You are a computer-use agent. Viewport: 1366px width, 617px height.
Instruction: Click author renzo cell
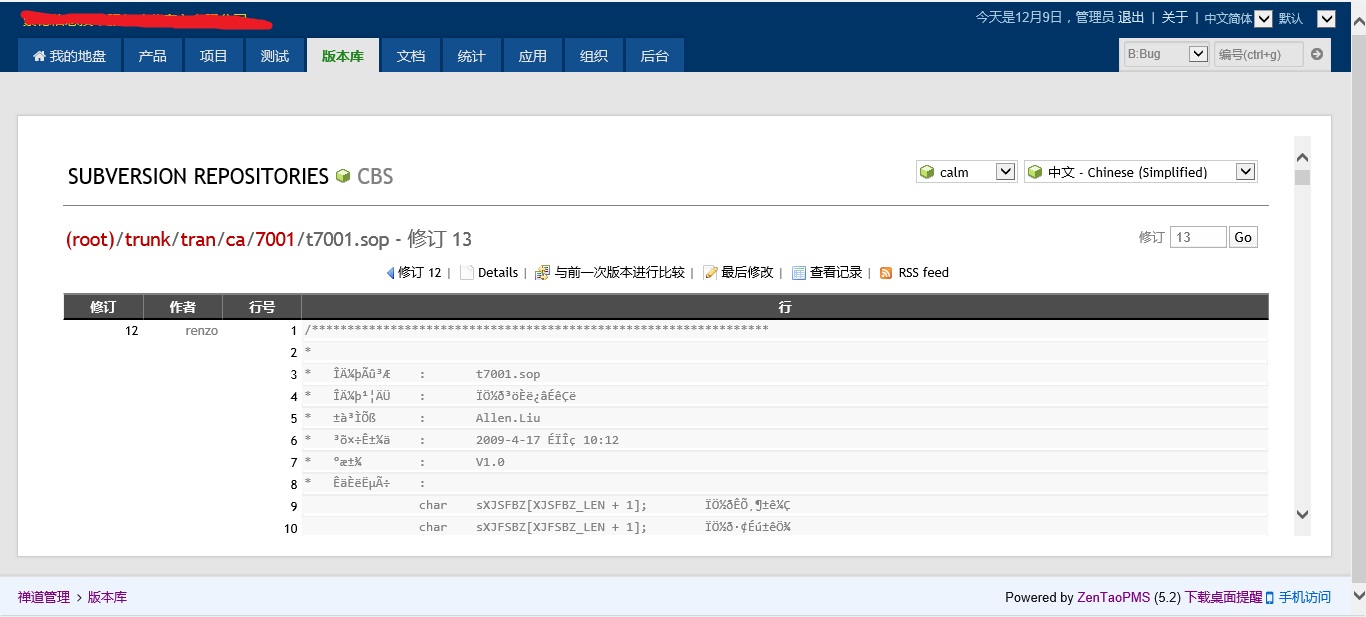[202, 330]
